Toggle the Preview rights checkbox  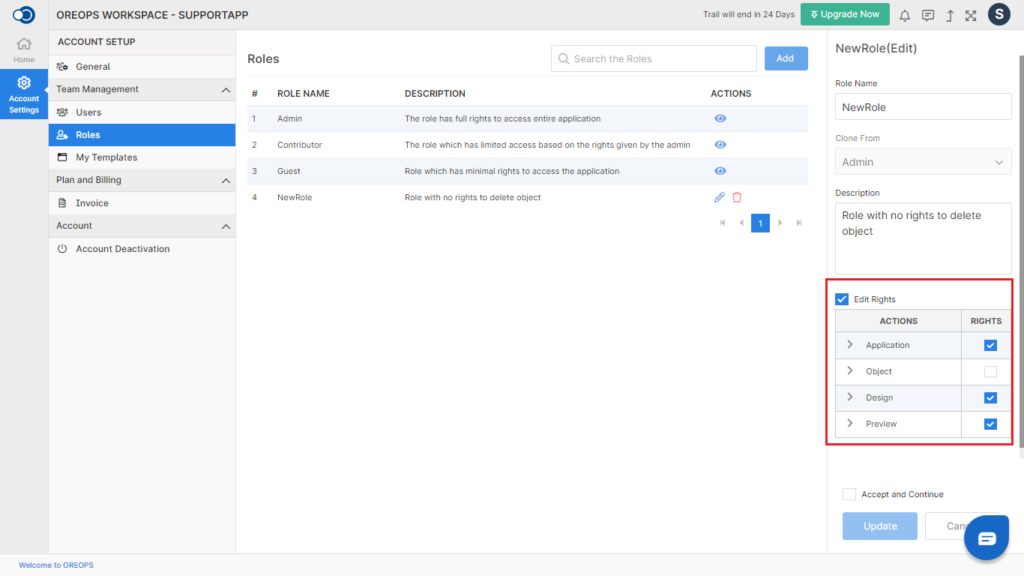[x=990, y=424]
